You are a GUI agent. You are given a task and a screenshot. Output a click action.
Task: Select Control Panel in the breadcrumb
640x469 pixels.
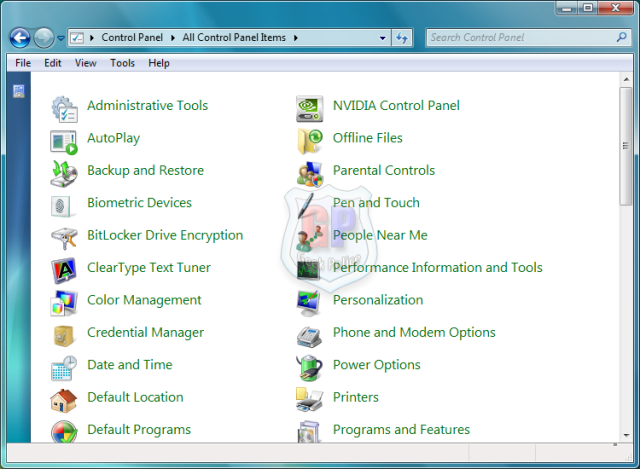[132, 38]
